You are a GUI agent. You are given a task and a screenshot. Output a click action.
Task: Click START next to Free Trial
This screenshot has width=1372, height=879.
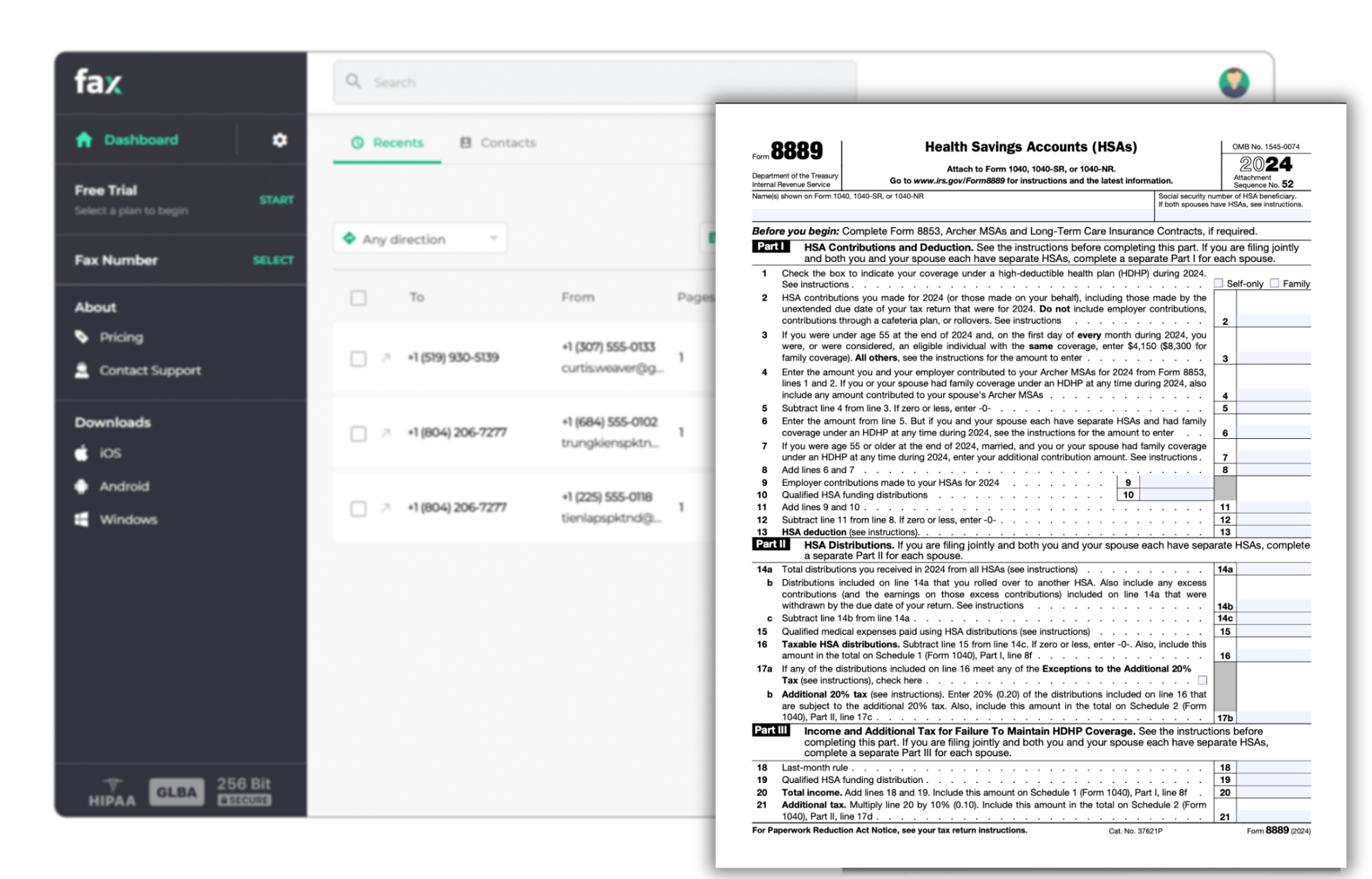[276, 200]
